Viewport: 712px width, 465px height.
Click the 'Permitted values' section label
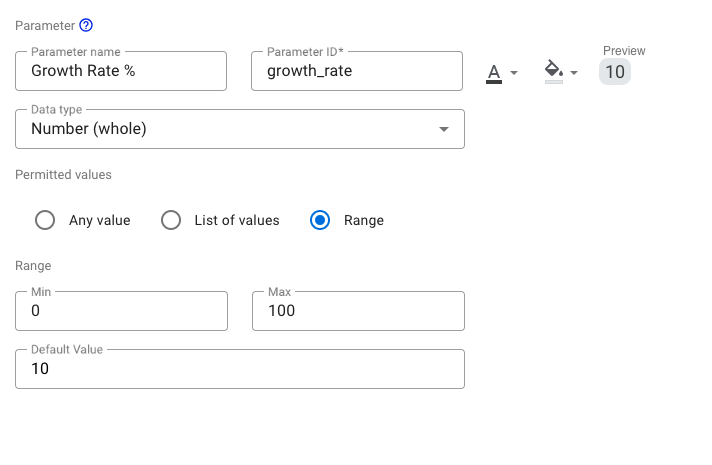coord(63,174)
